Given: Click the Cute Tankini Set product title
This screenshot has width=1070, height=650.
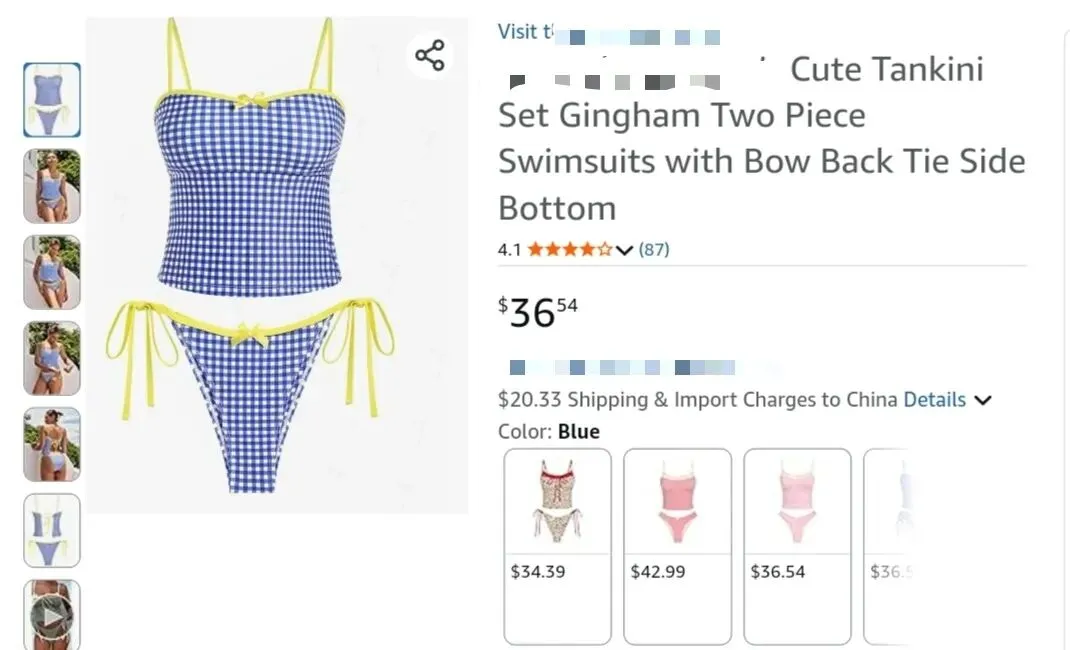Looking at the screenshot, I should tap(760, 138).
